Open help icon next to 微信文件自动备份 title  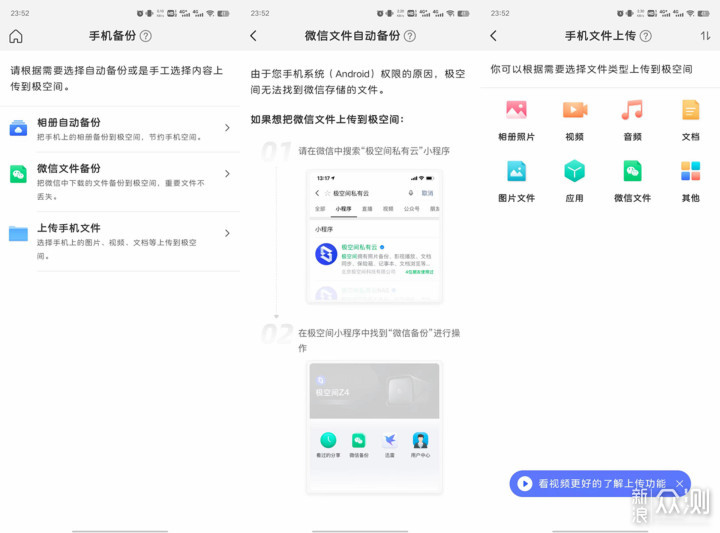point(410,36)
